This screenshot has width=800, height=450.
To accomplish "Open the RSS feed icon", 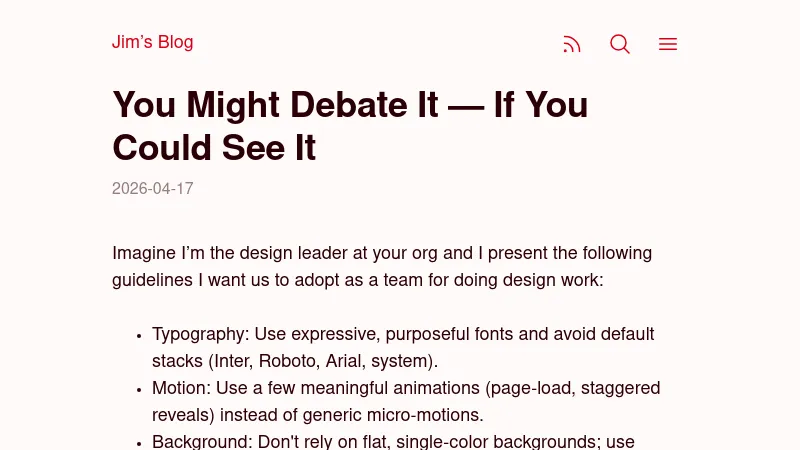I will (x=572, y=44).
